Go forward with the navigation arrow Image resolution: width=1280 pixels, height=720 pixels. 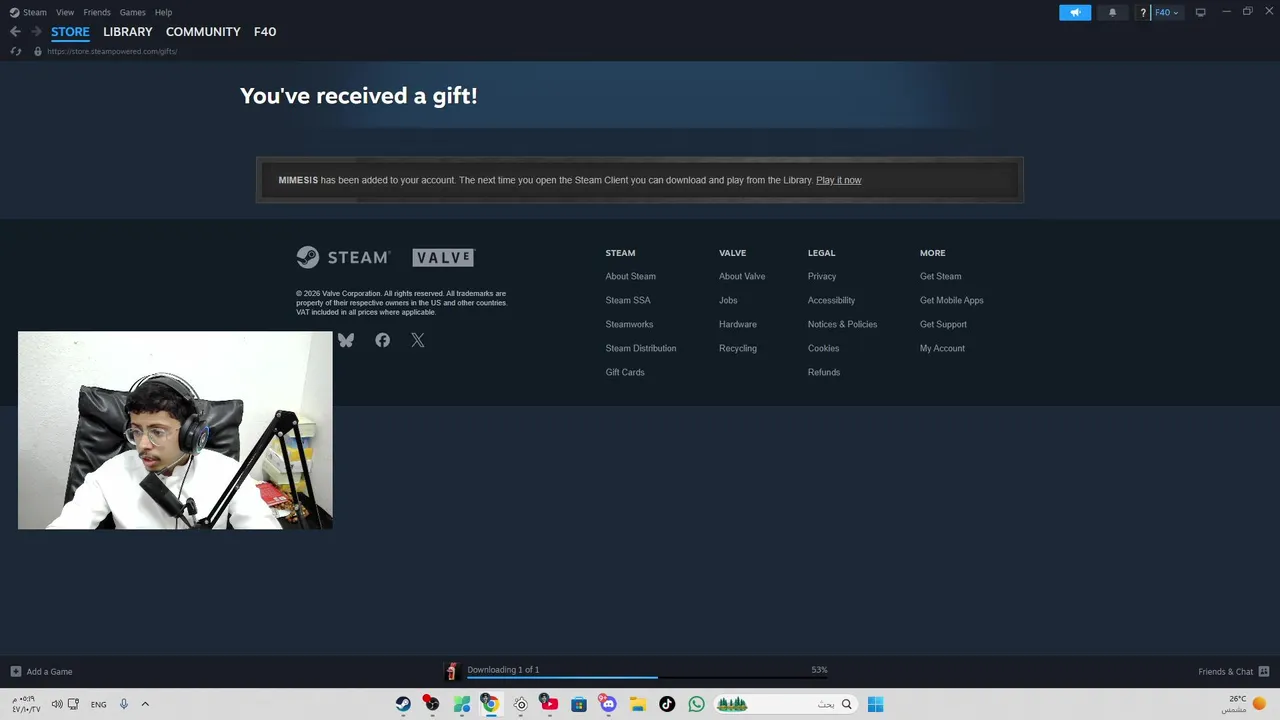(x=36, y=32)
